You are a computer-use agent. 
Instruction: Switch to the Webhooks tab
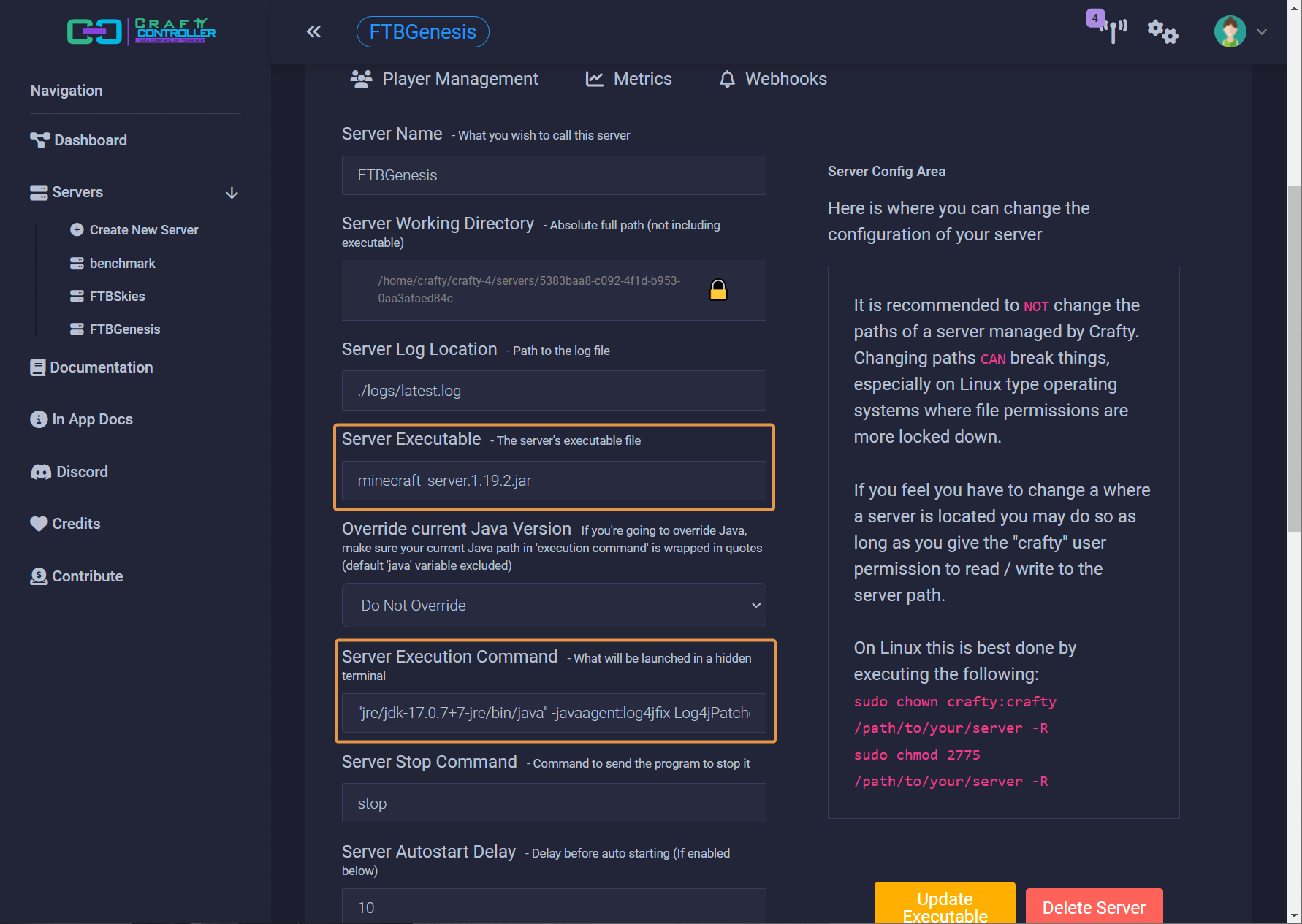(773, 79)
